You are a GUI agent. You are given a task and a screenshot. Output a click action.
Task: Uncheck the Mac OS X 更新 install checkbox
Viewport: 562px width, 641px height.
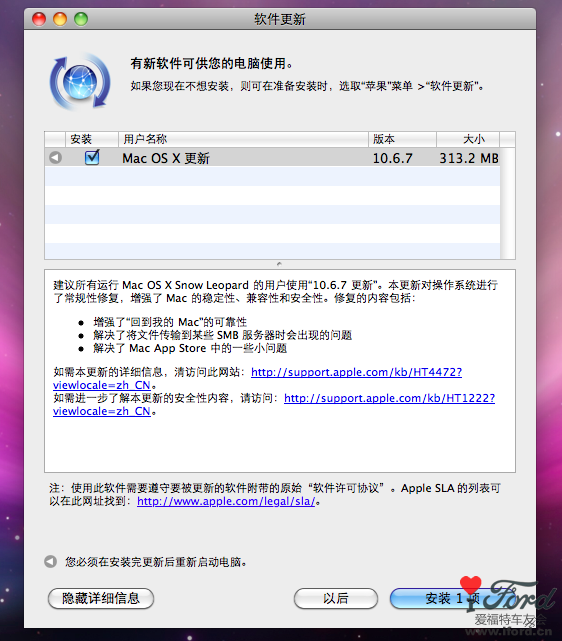(92, 157)
